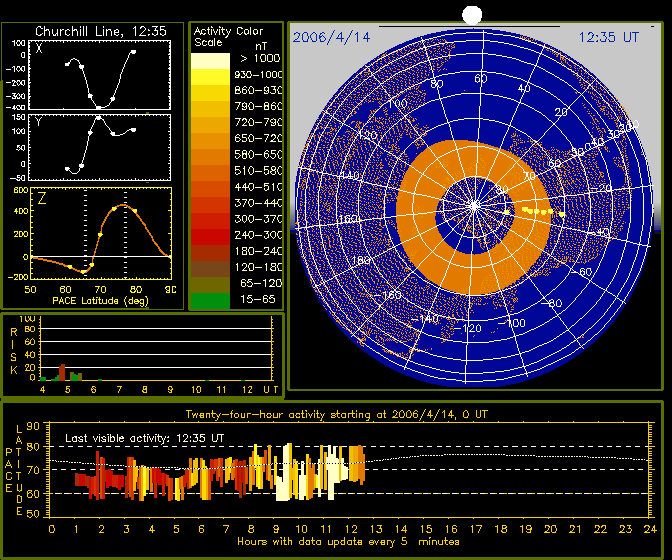This screenshot has height=560, width=672.
Task: Select the green 15-65 nT color swatch
Action: tap(210, 301)
